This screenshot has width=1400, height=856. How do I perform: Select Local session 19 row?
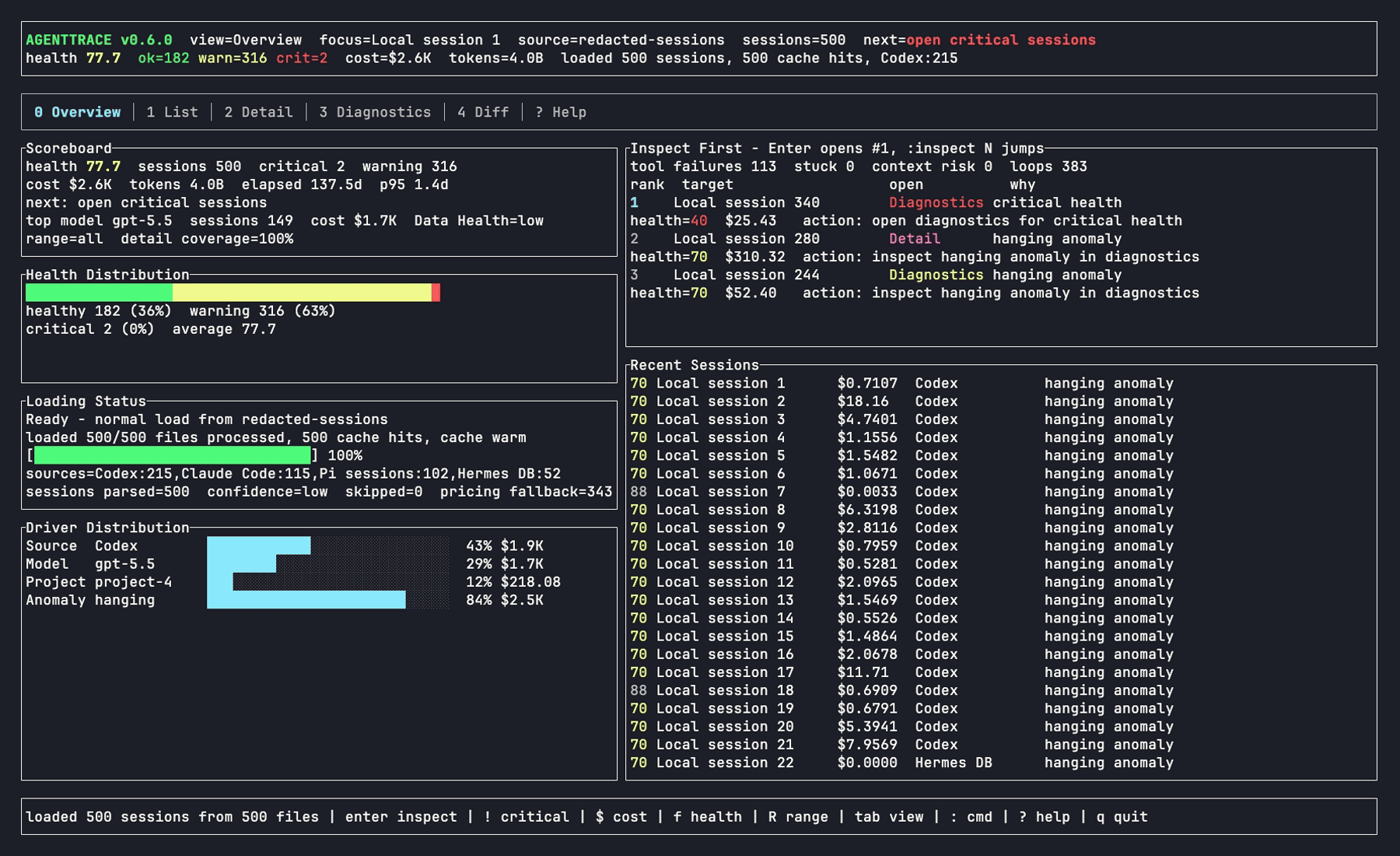point(902,708)
